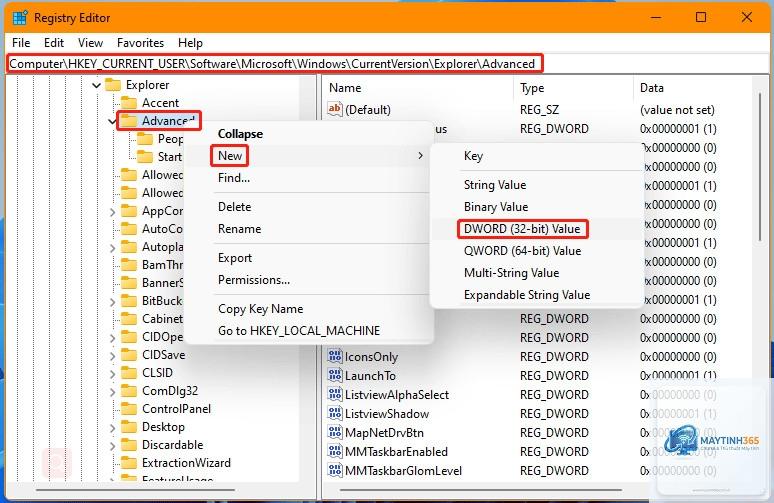Expand the BitBucket node arrow
Image resolution: width=774 pixels, height=503 pixels.
tap(113, 302)
